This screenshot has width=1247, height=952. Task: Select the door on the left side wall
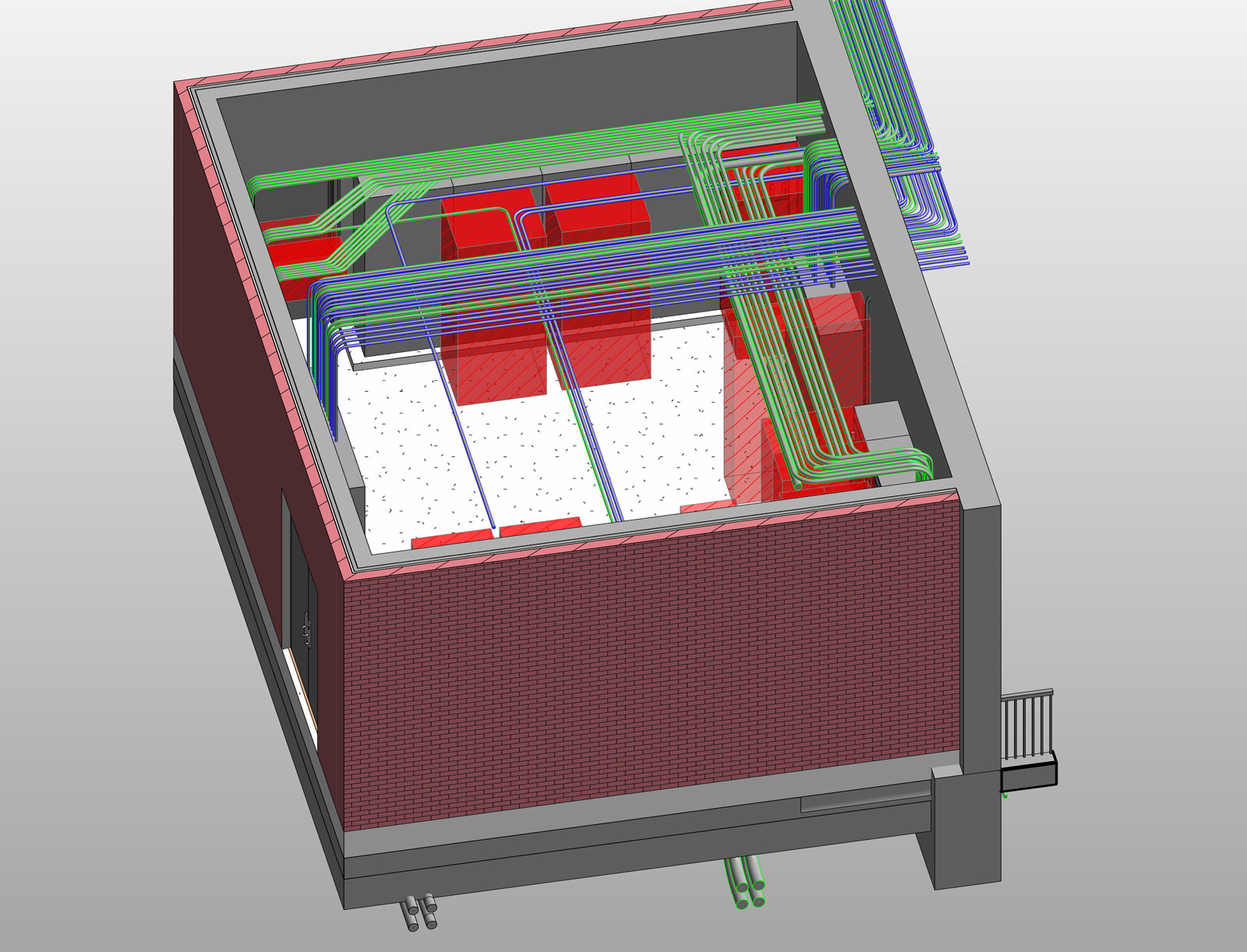pos(304,623)
